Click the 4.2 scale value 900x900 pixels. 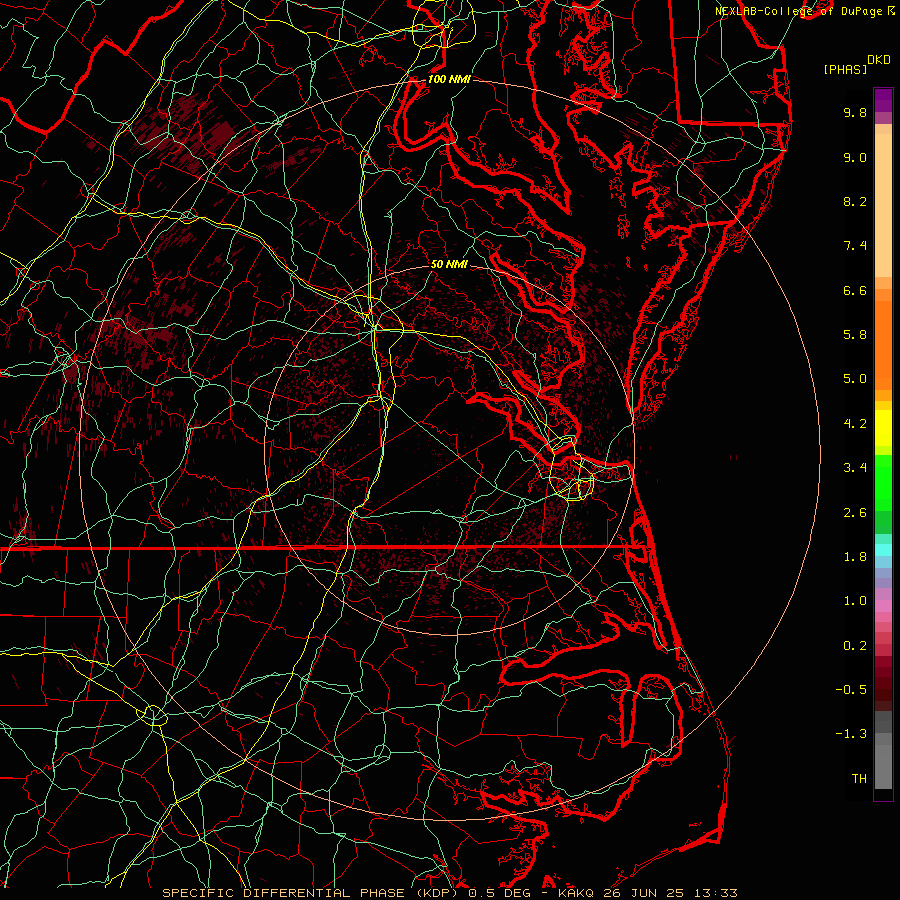pos(855,424)
